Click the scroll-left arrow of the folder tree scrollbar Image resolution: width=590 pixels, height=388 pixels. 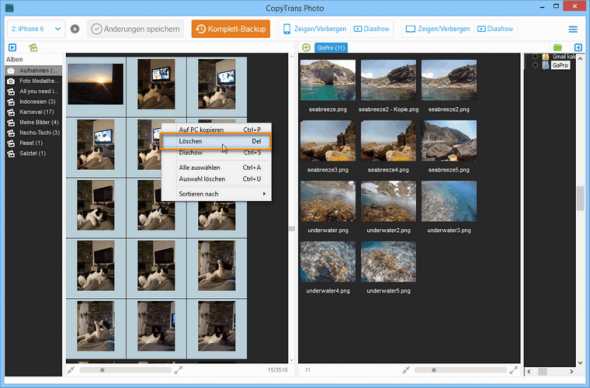pyautogui.click(x=529, y=371)
